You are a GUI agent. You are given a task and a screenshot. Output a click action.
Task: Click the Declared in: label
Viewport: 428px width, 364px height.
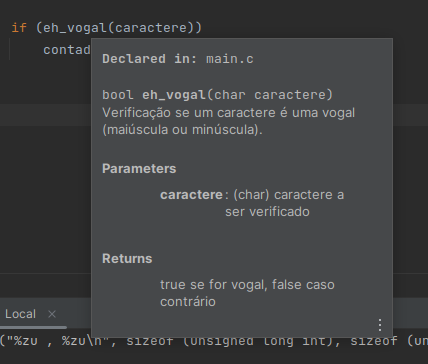pyautogui.click(x=150, y=59)
